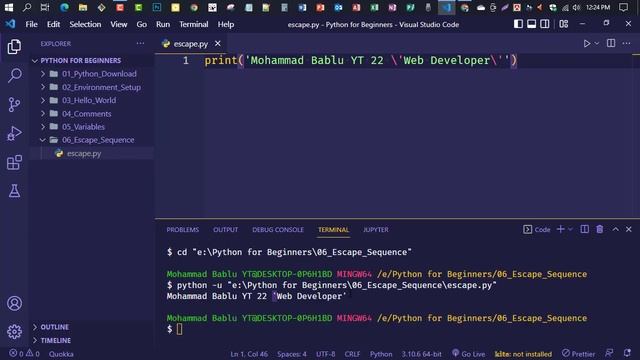Image resolution: width=640 pixels, height=360 pixels.
Task: Kill the terminal with trash icon
Action: click(x=600, y=229)
